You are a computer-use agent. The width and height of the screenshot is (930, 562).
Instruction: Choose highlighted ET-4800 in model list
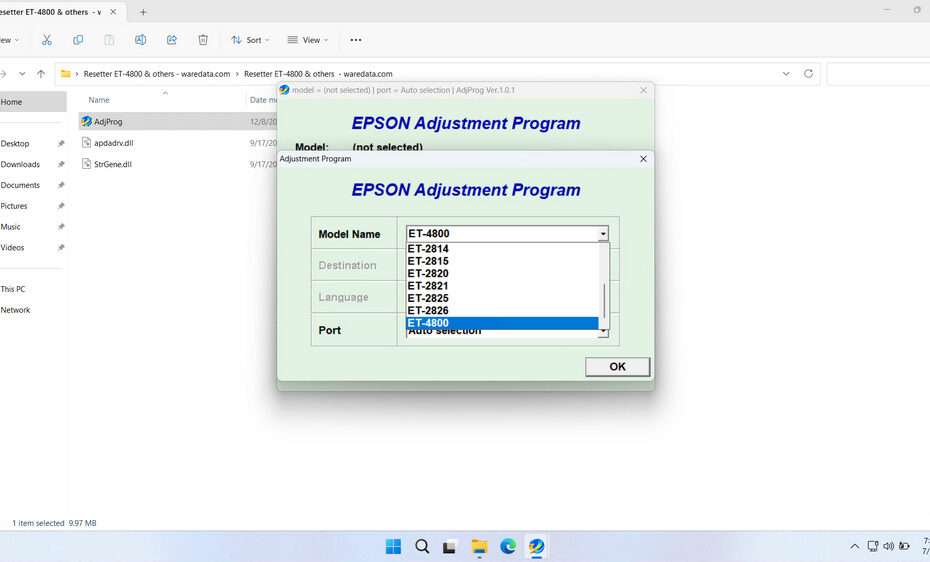tap(502, 323)
